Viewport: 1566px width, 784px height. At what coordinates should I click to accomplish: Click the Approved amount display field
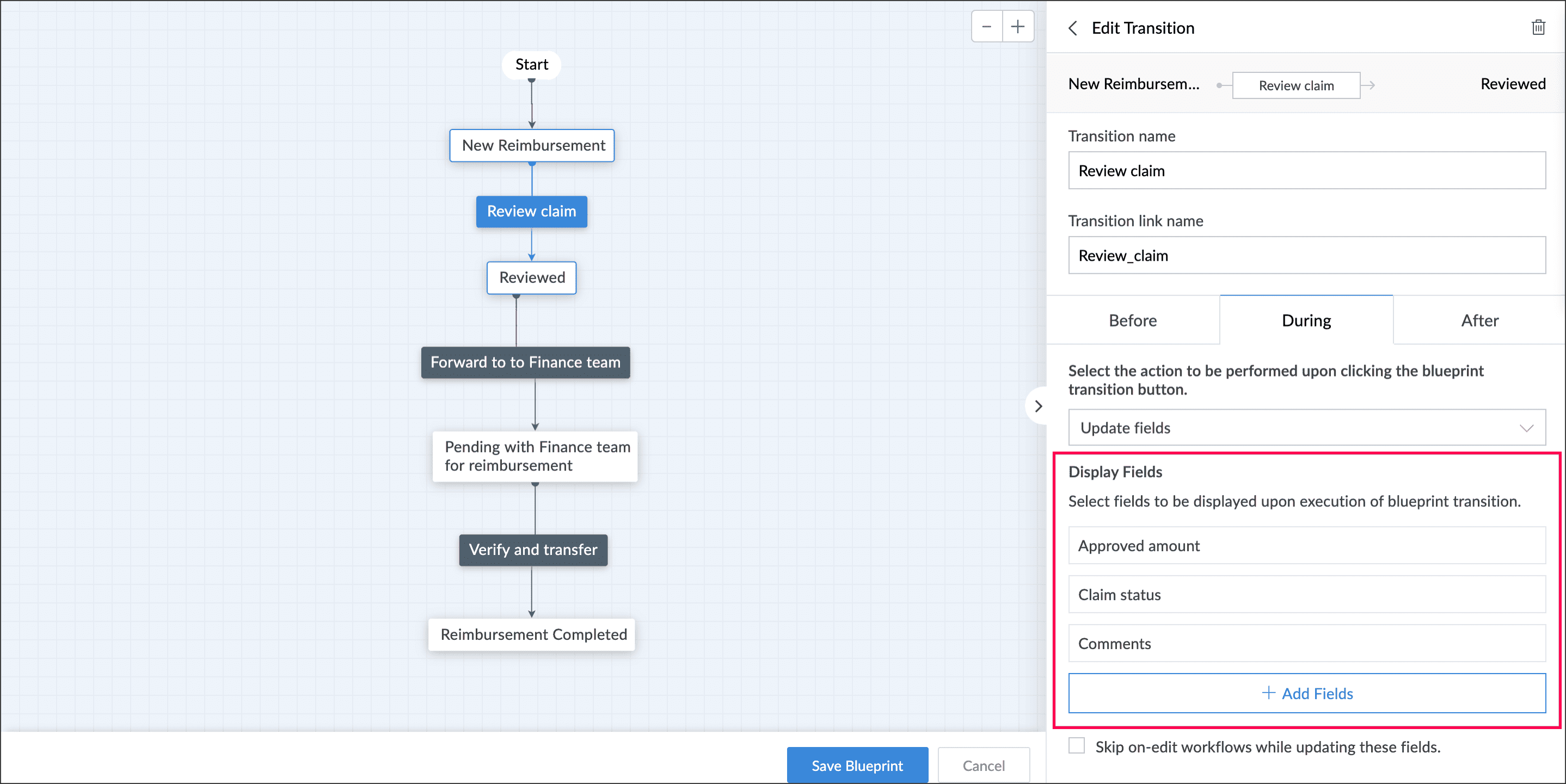click(1306, 546)
